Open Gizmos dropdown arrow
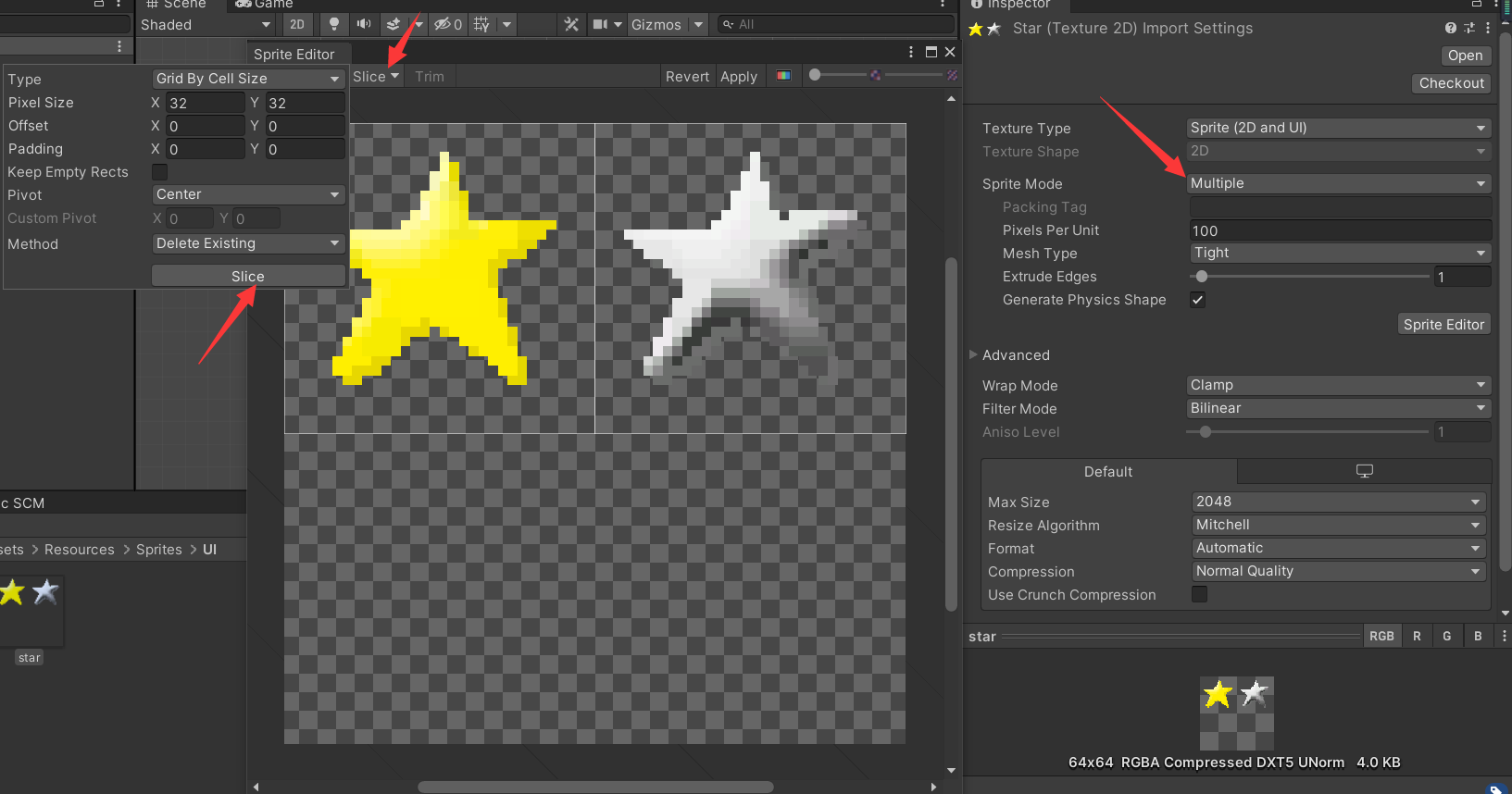 699,24
